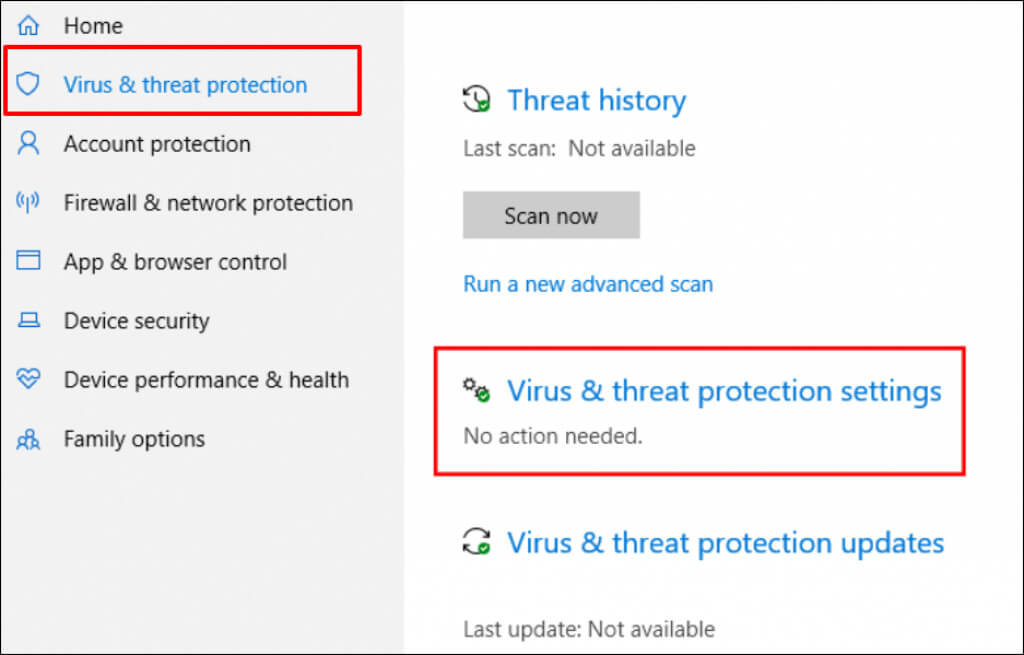Viewport: 1024px width, 655px height.
Task: Click the Firewall & network protection antenna icon
Action: [x=28, y=203]
